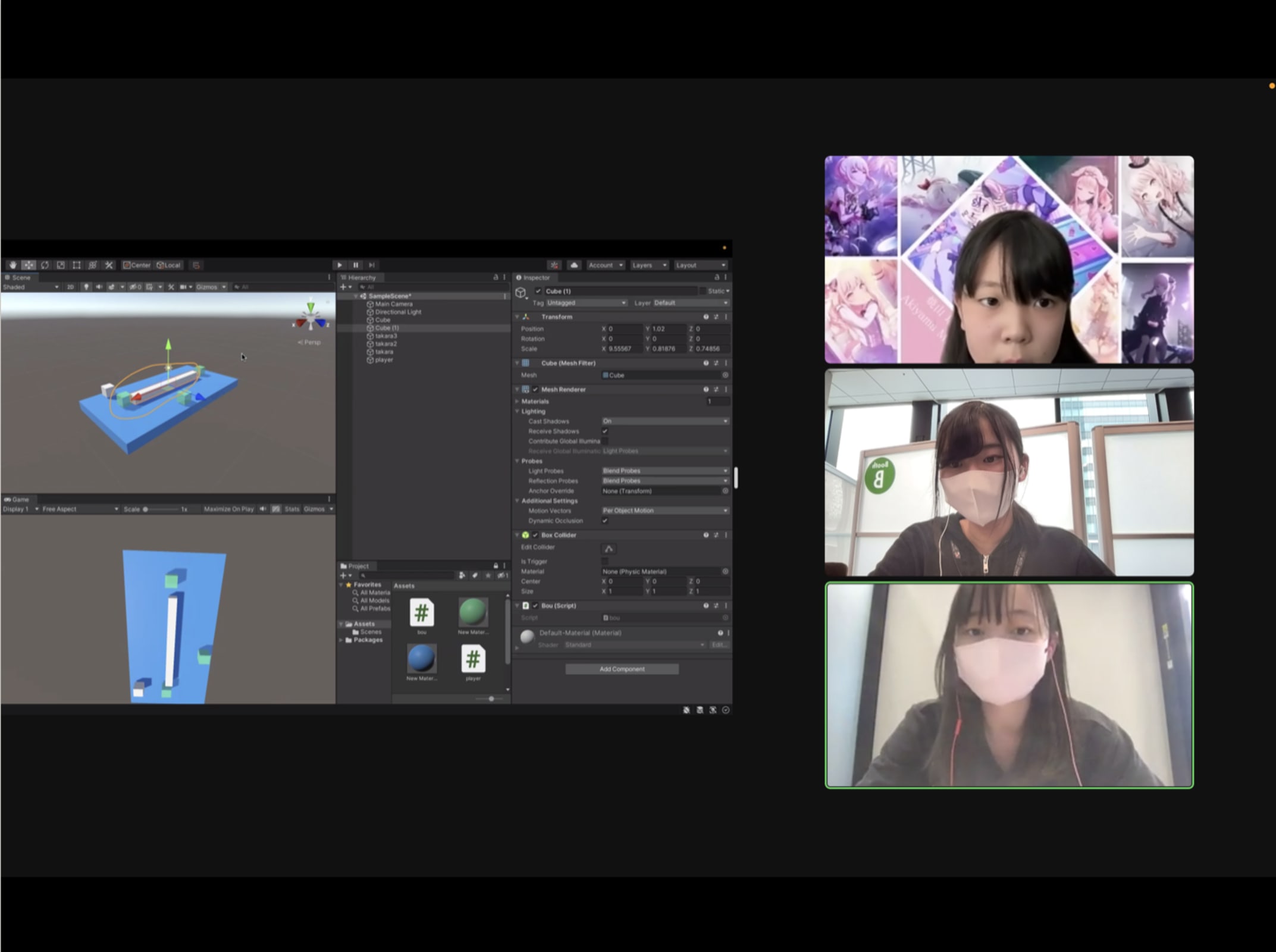This screenshot has height=952, width=1276.
Task: Toggle the Receive Shadows checkbox
Action: (x=605, y=431)
